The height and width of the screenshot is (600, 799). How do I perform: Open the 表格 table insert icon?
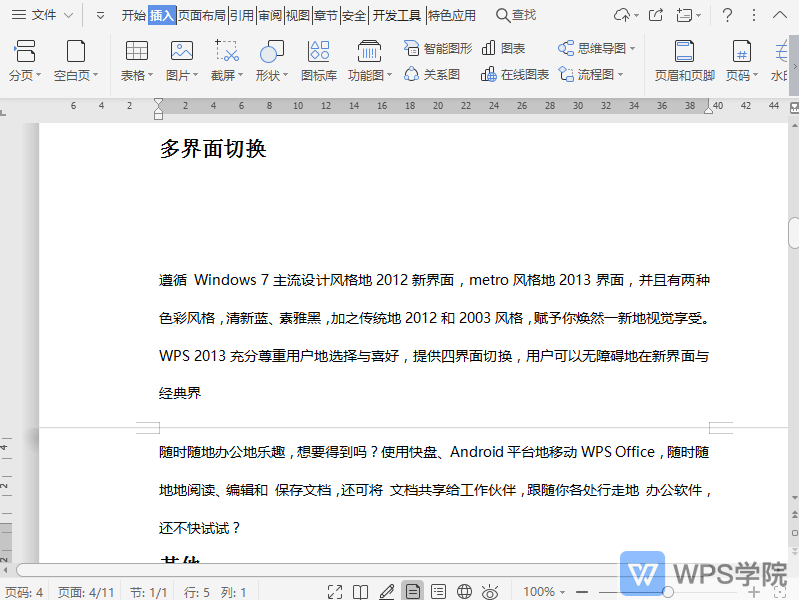(x=137, y=51)
